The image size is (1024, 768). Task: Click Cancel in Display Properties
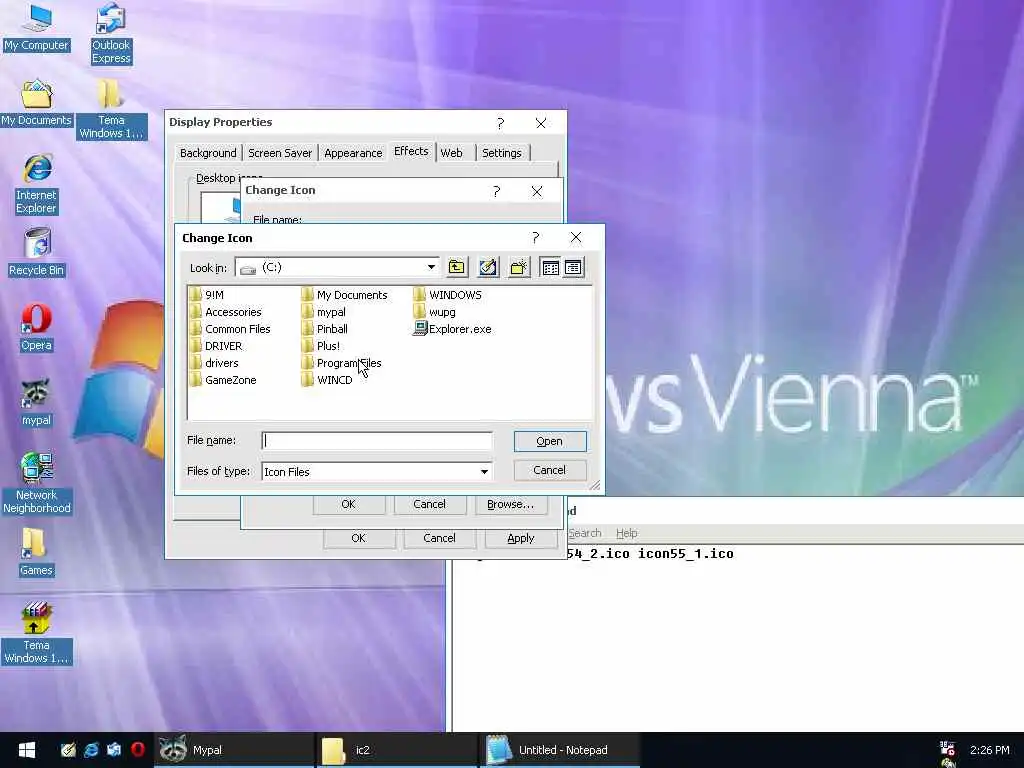tap(439, 538)
